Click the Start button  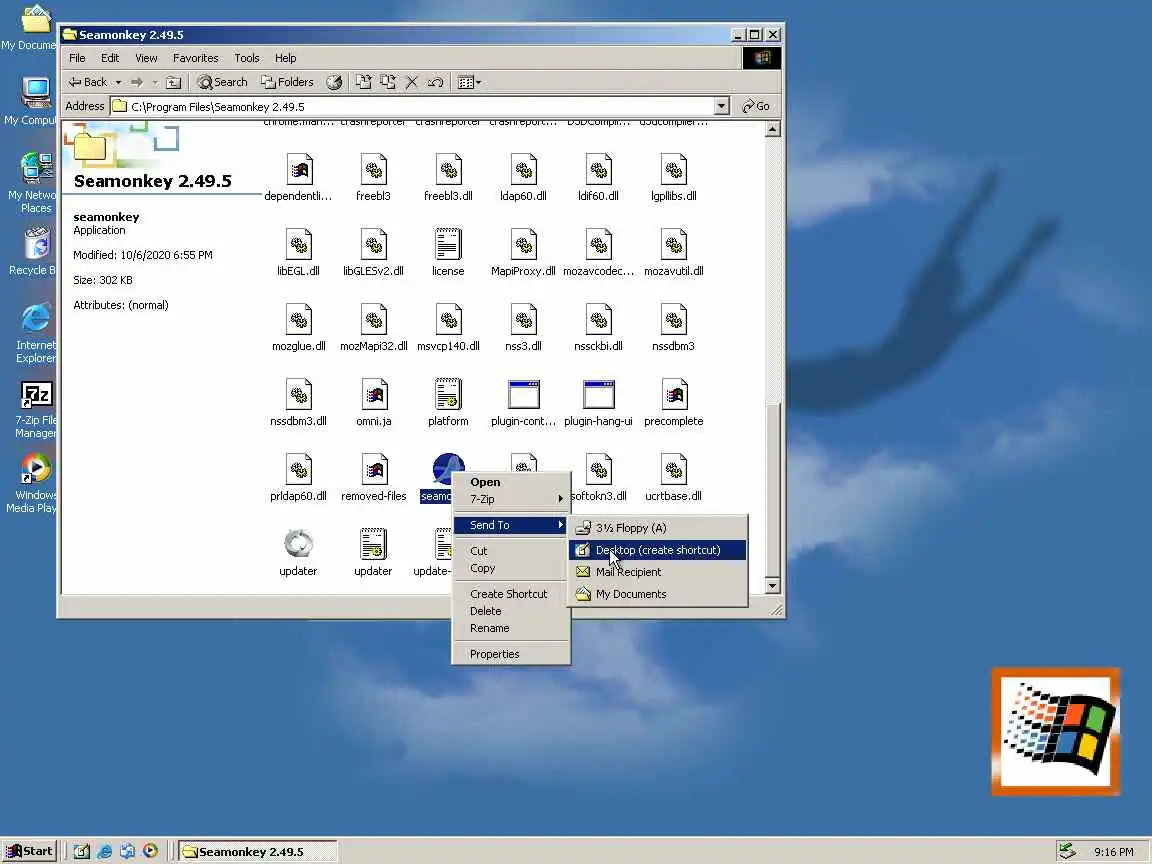(29, 852)
